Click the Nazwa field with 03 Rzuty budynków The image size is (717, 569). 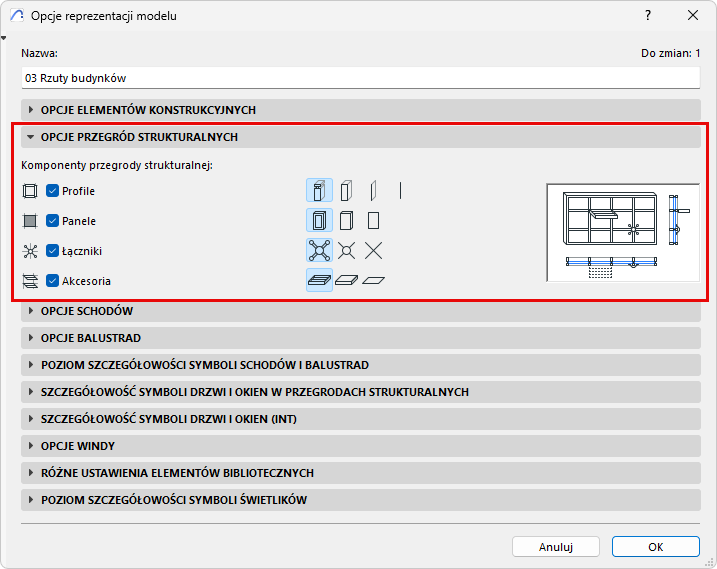pos(361,78)
